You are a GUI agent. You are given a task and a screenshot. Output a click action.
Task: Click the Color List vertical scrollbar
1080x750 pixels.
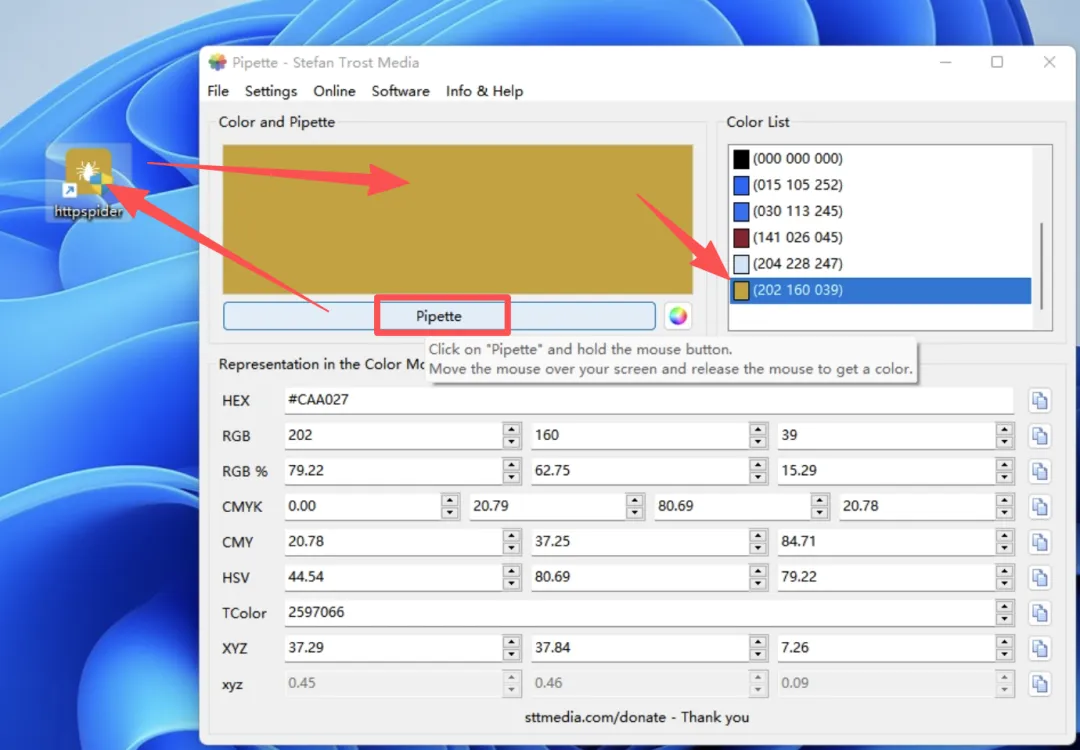tap(1042, 265)
